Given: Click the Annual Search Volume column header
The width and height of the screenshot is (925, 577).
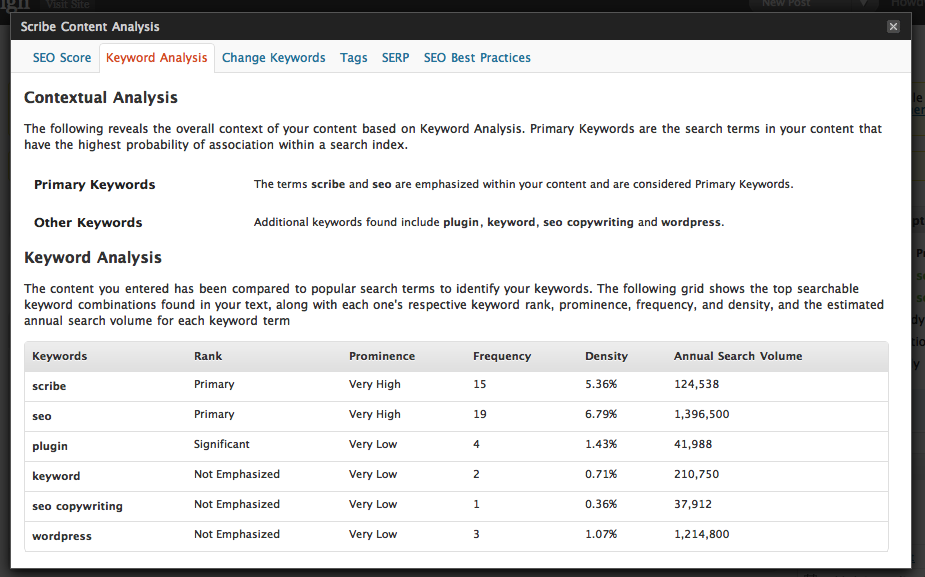Looking at the screenshot, I should pyautogui.click(x=738, y=356).
